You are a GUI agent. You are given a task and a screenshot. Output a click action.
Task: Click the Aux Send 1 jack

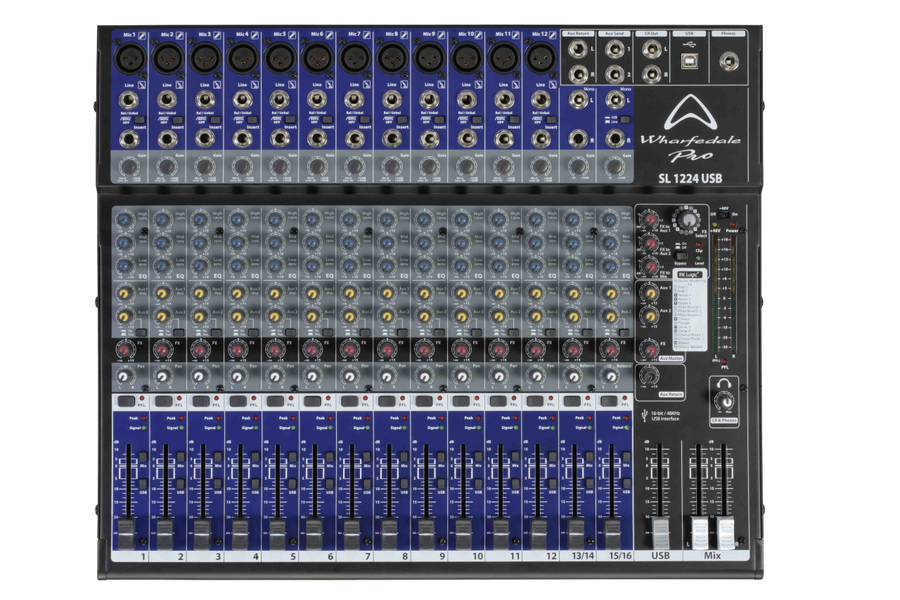tap(614, 50)
